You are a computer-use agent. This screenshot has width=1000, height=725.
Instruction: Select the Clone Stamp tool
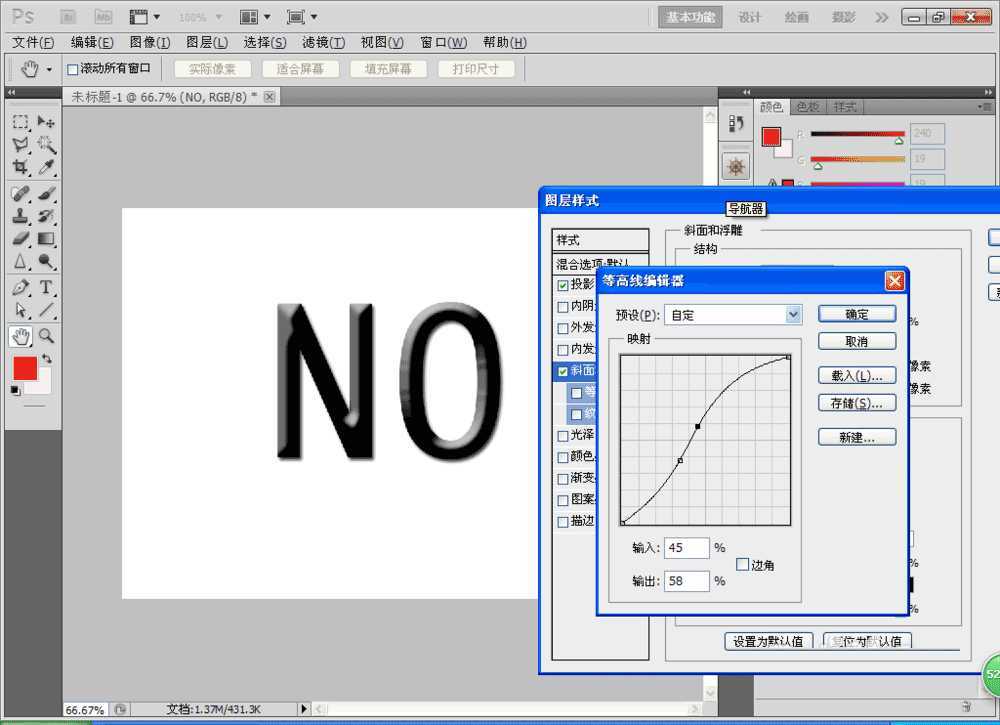[20, 216]
